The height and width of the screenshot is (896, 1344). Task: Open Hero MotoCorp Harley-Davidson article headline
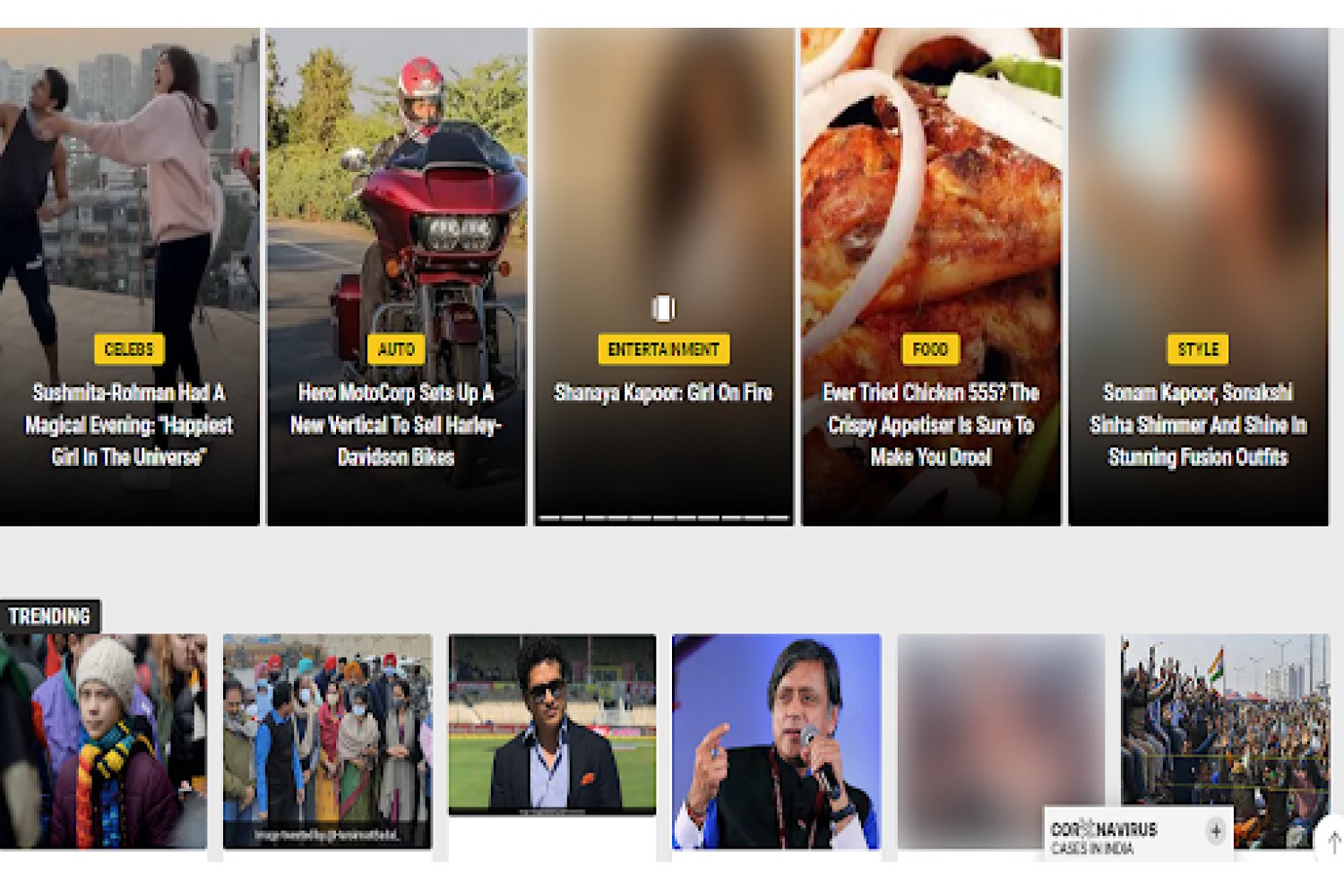(x=396, y=425)
